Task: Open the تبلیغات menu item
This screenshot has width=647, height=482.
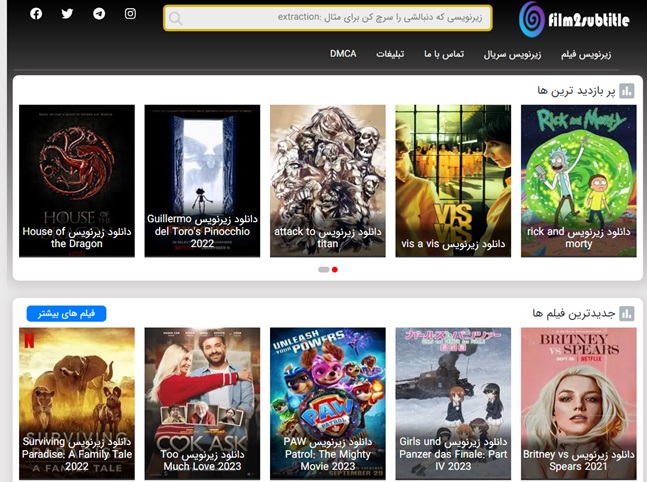Action: point(390,54)
